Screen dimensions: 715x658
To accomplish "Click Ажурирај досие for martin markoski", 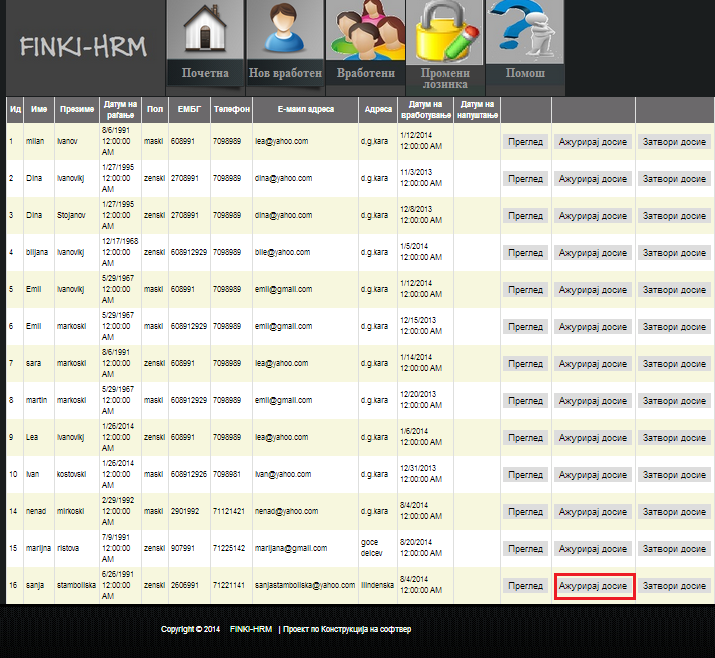I will 594,401.
